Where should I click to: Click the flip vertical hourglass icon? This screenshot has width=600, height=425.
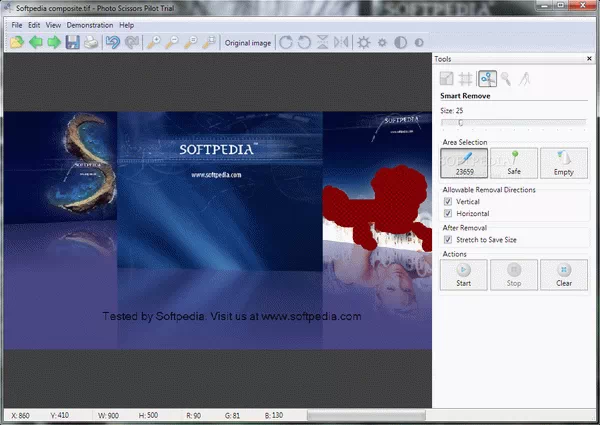click(322, 42)
